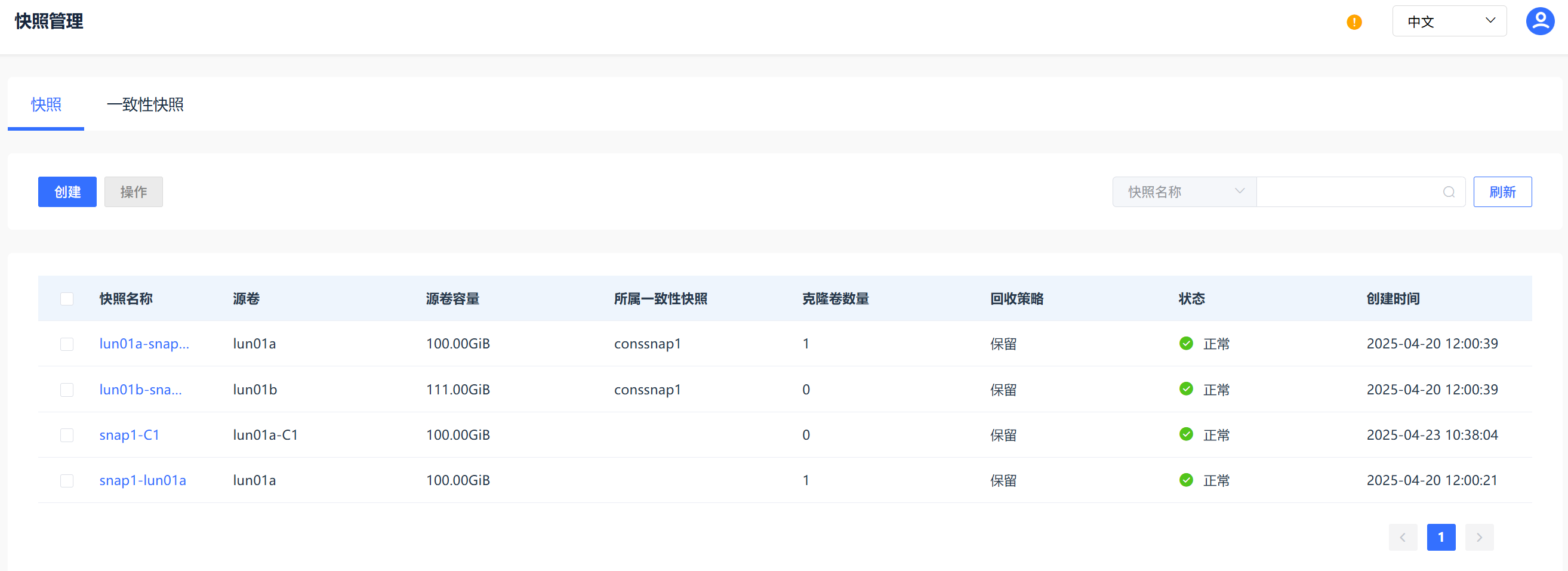Check the lun01b-sna... row checkbox

point(67,390)
